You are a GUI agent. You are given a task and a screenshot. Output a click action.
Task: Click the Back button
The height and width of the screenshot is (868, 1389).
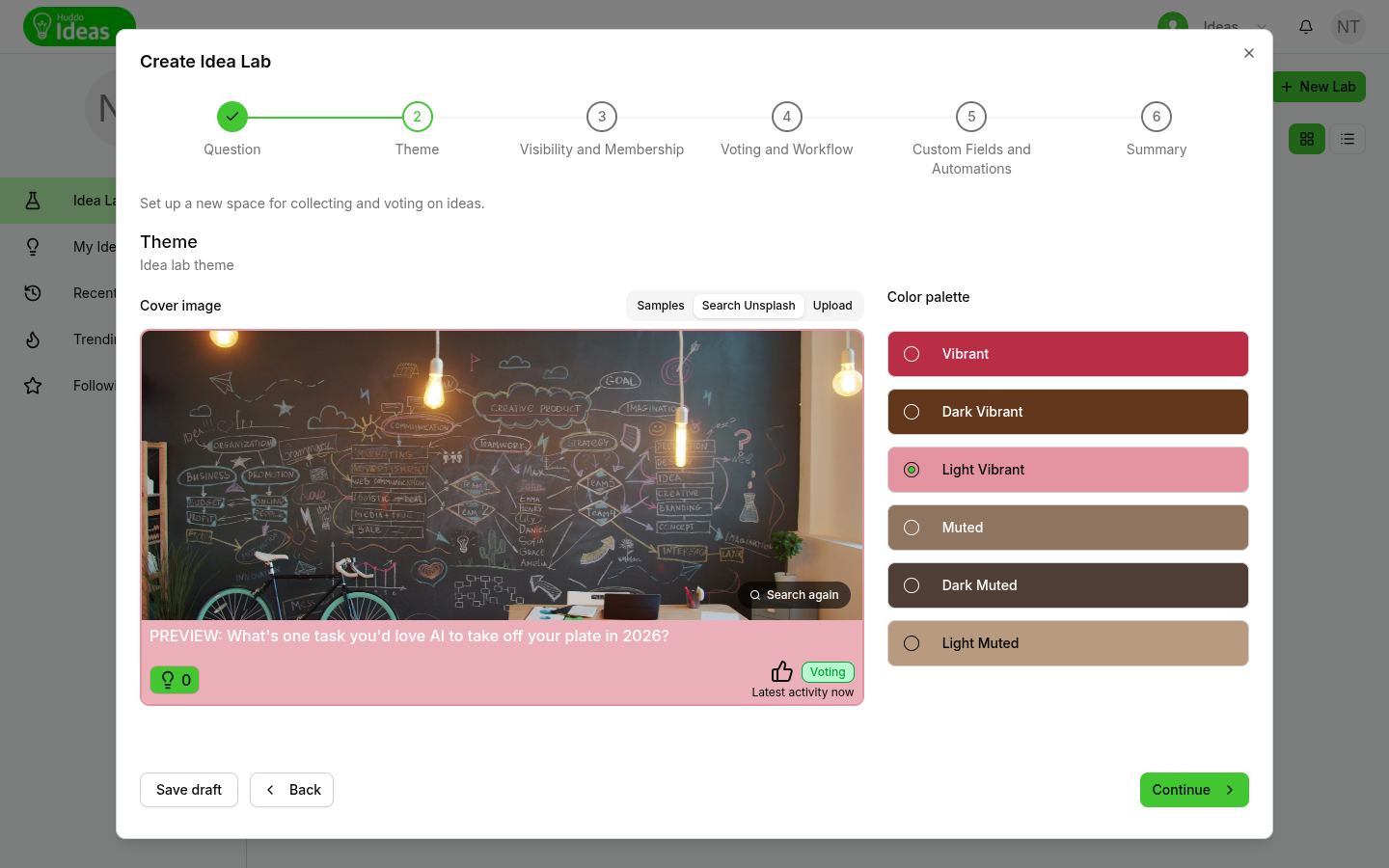291,790
